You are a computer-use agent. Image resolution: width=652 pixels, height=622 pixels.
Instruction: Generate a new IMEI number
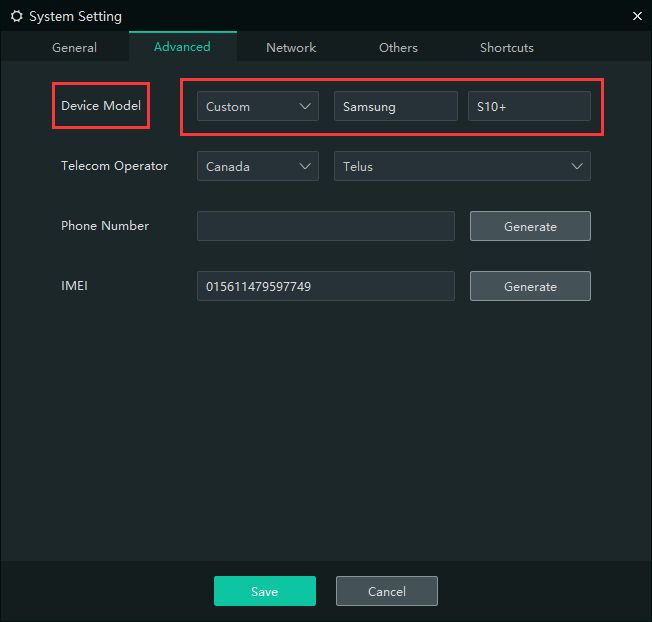[x=530, y=287]
